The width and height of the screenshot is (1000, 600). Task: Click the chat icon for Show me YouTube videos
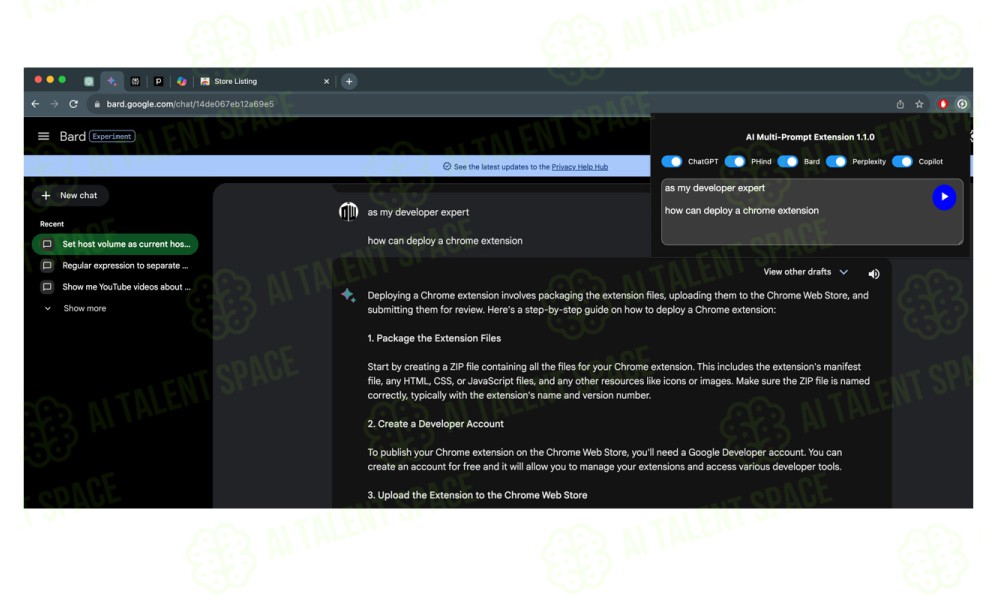pos(47,287)
